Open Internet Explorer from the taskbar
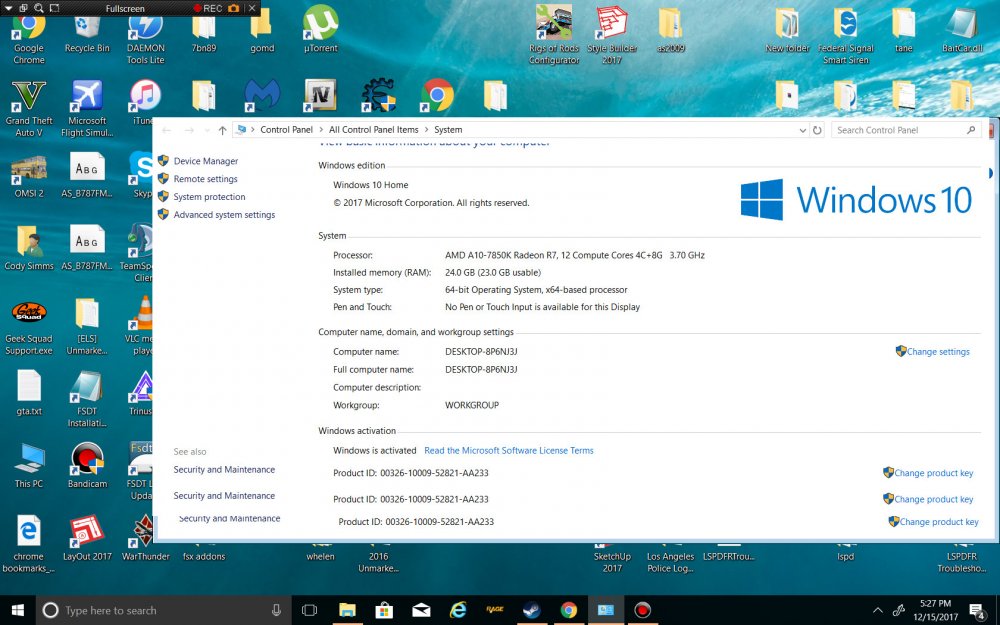1000x625 pixels. (457, 610)
